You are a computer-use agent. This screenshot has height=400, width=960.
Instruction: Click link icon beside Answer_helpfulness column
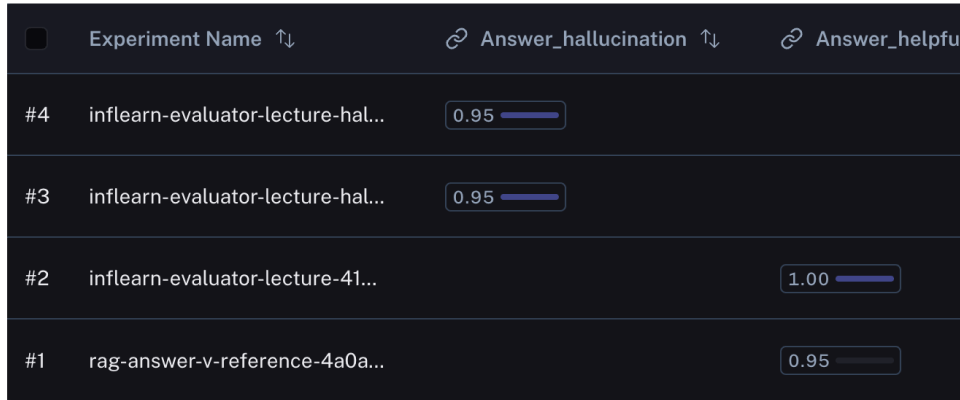[792, 39]
